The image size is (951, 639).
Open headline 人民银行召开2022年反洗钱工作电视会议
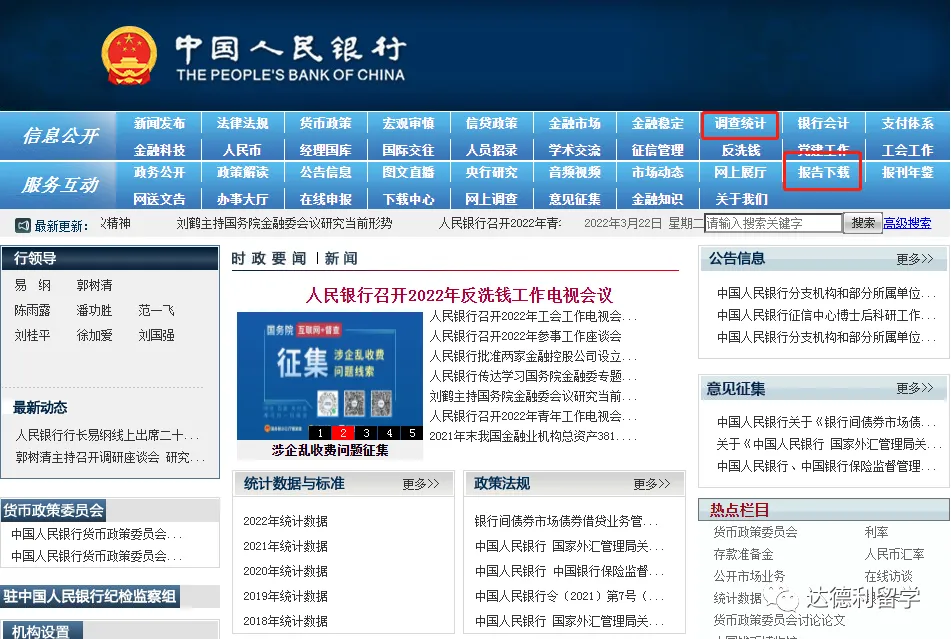coord(459,295)
